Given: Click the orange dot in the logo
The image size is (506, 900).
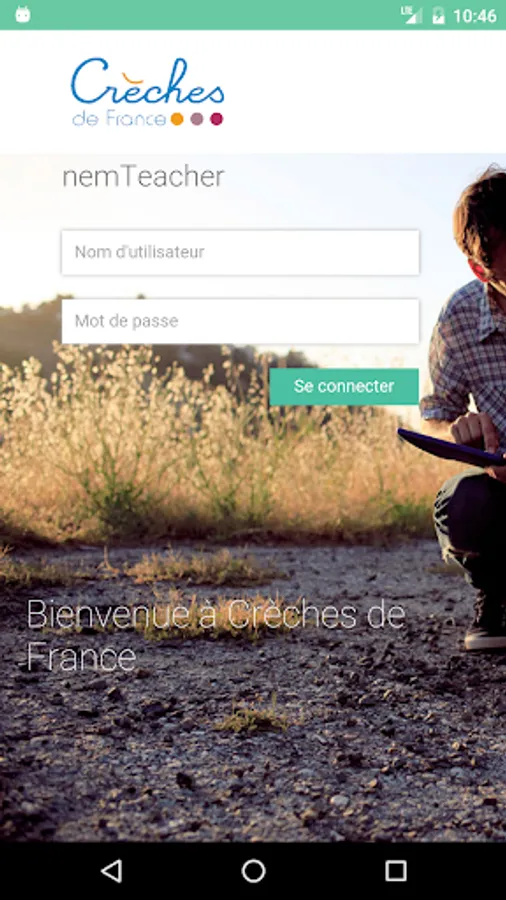Looking at the screenshot, I should click(x=177, y=119).
